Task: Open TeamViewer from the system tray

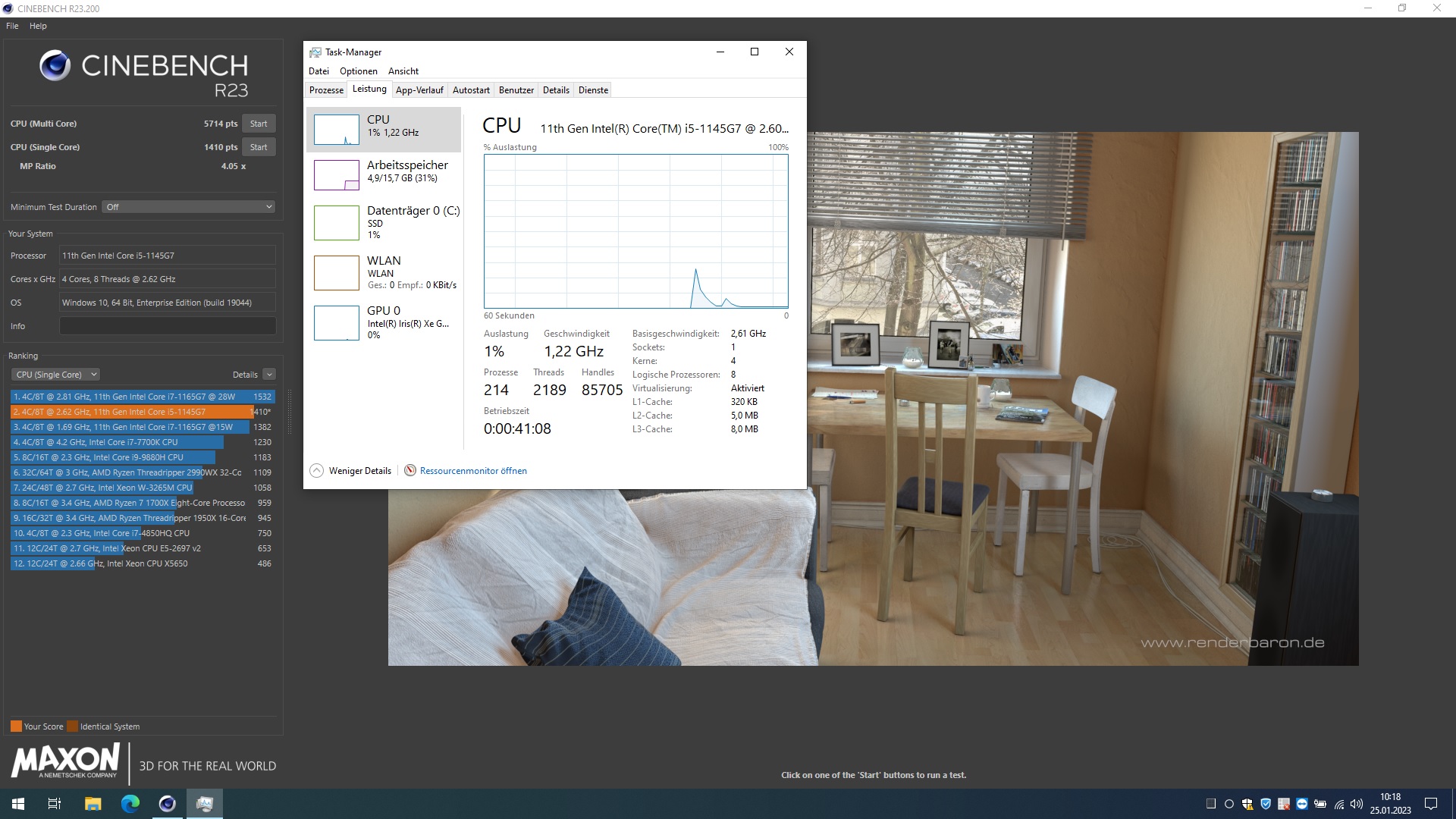Action: [x=1301, y=804]
